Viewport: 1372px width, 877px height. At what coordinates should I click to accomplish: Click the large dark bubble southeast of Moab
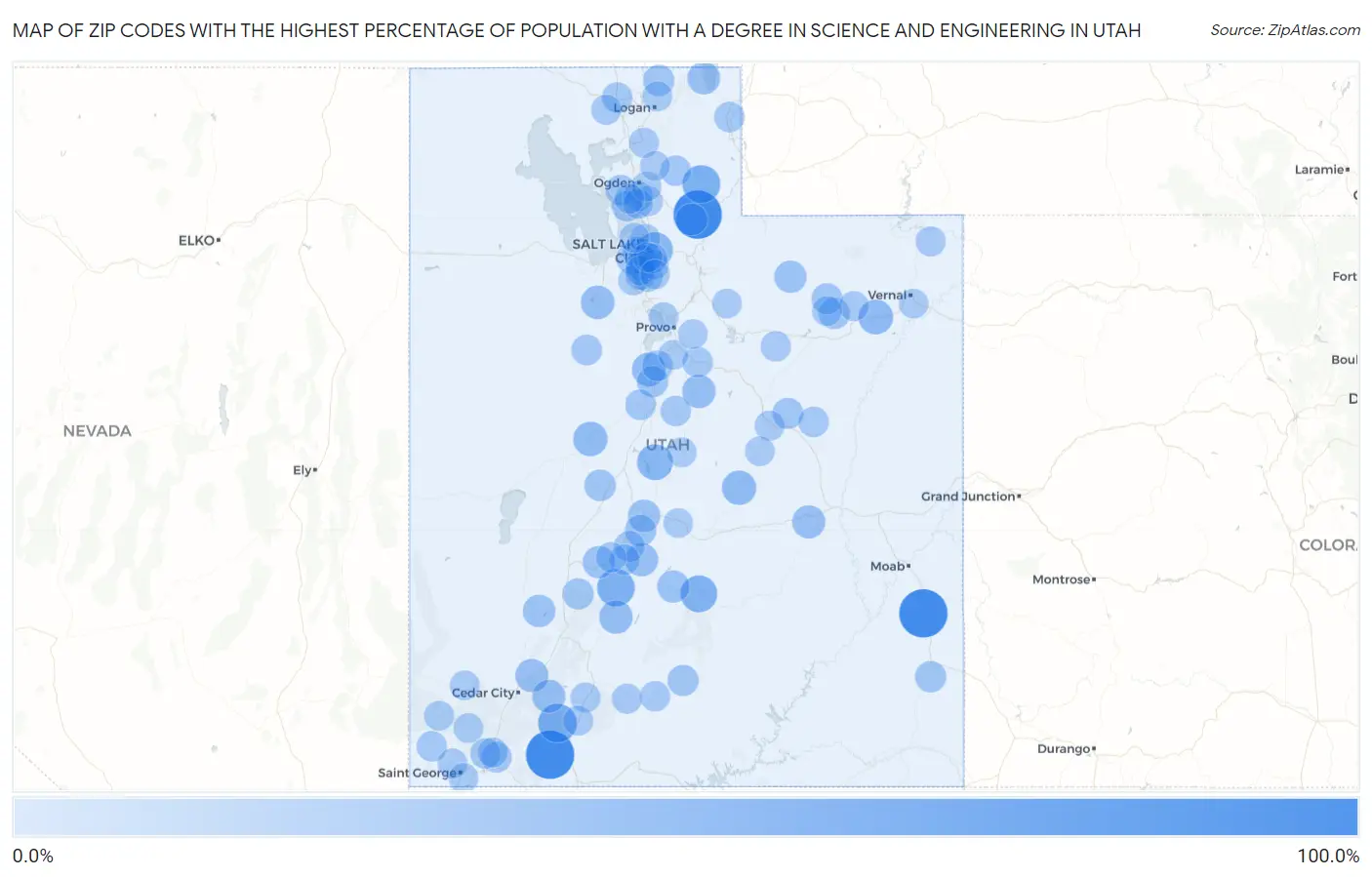tap(923, 614)
